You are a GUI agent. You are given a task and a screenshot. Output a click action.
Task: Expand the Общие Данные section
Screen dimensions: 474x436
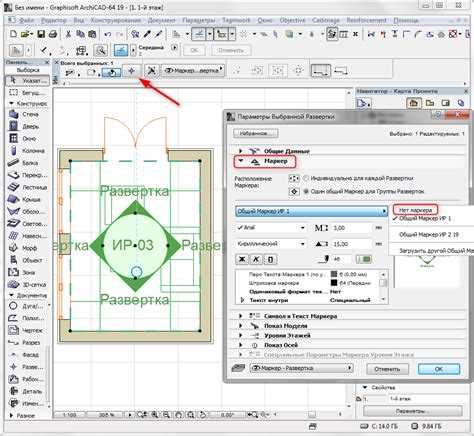point(241,151)
